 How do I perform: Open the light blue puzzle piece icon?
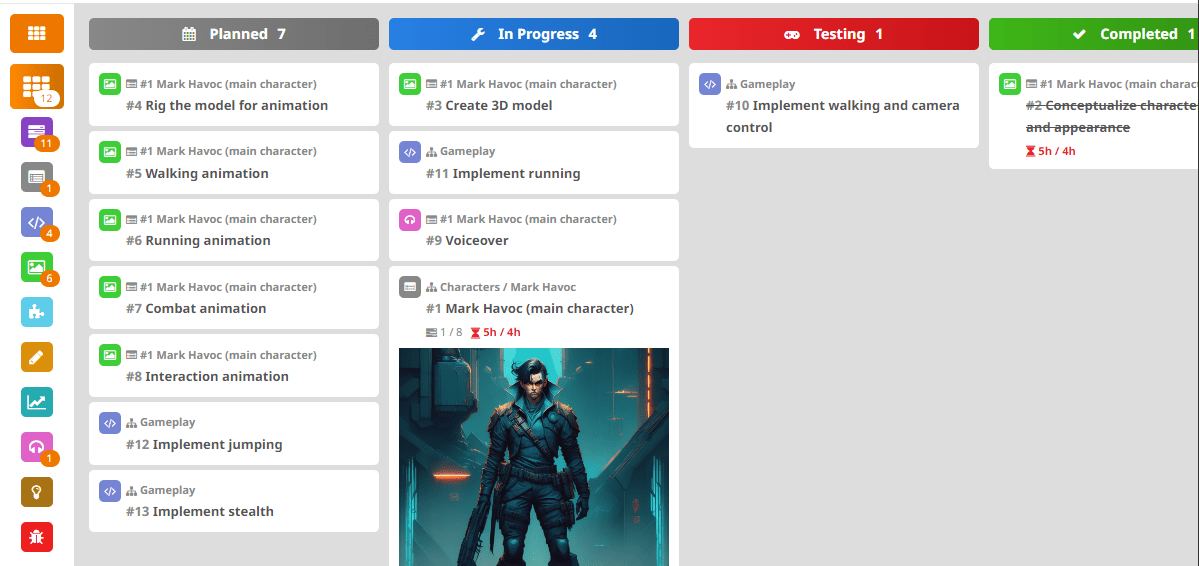37,312
